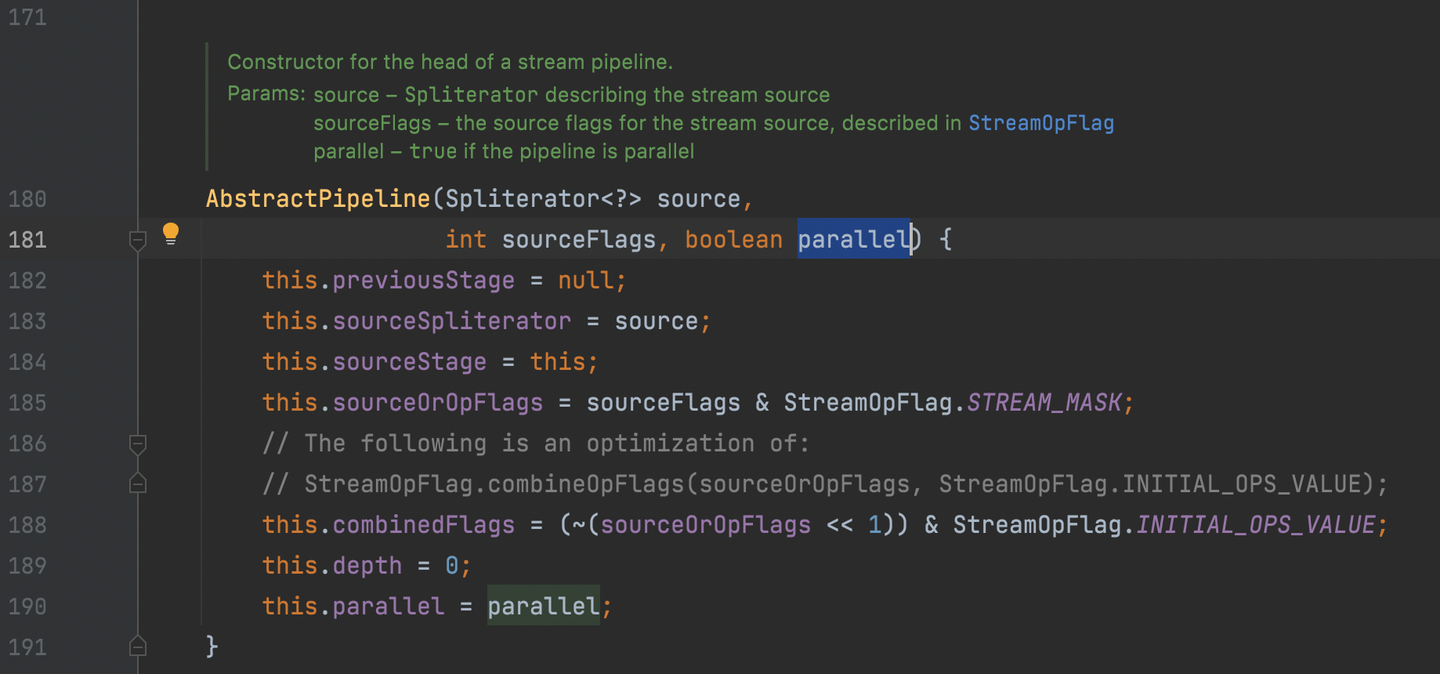The image size is (1440, 674).
Task: Click the previousStage field on line 182
Action: click(x=423, y=281)
